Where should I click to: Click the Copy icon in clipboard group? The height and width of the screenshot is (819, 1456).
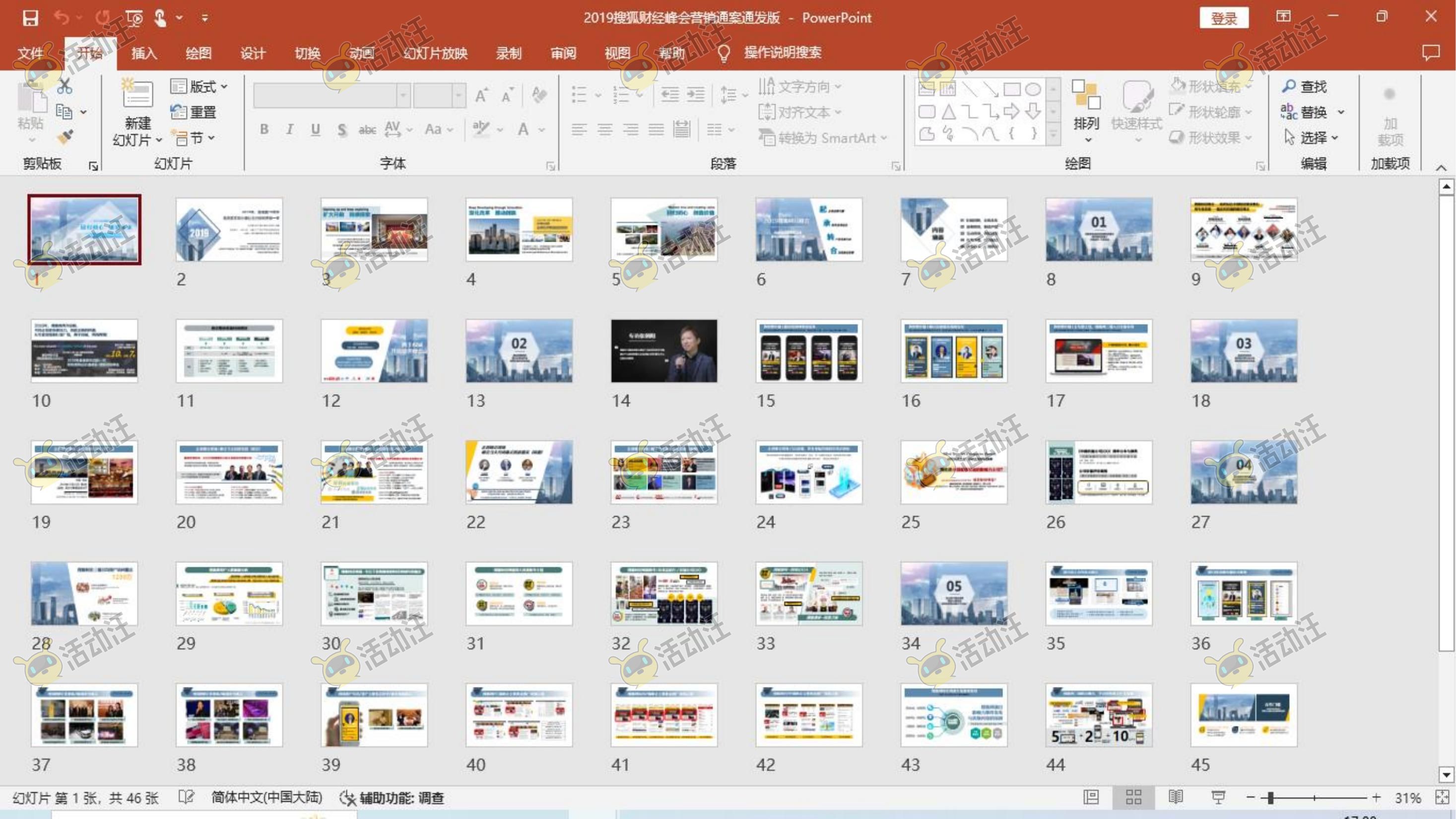point(64,112)
